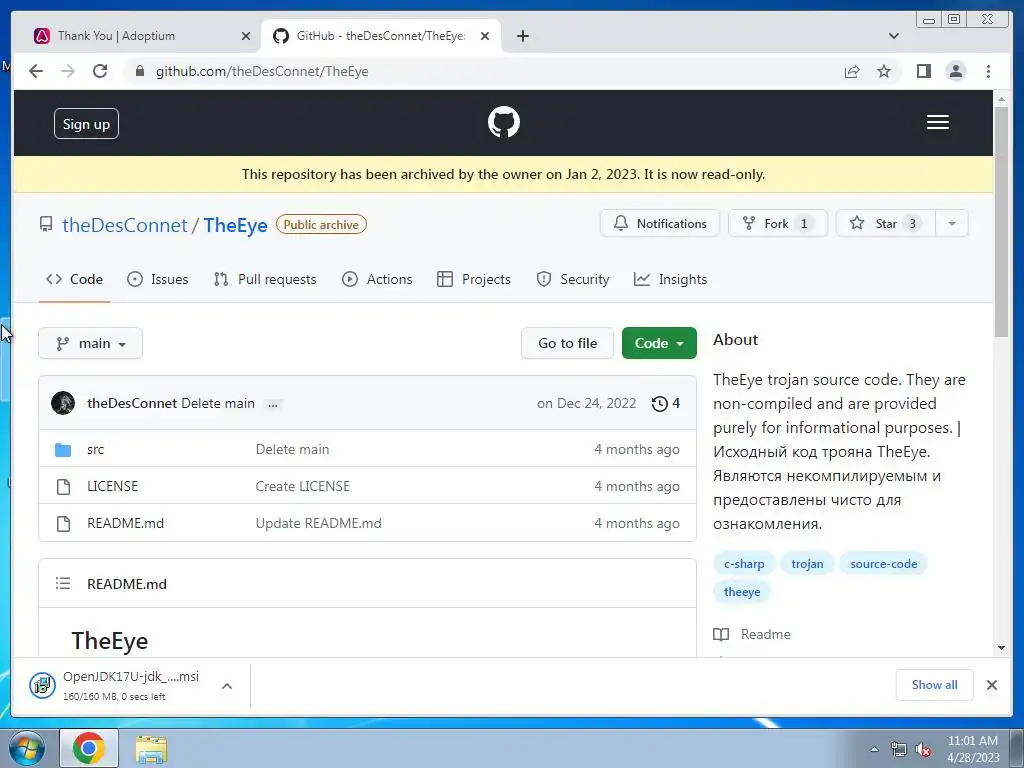The image size is (1024, 768).
Task: Click the theeye topic tag
Action: pyautogui.click(x=742, y=592)
